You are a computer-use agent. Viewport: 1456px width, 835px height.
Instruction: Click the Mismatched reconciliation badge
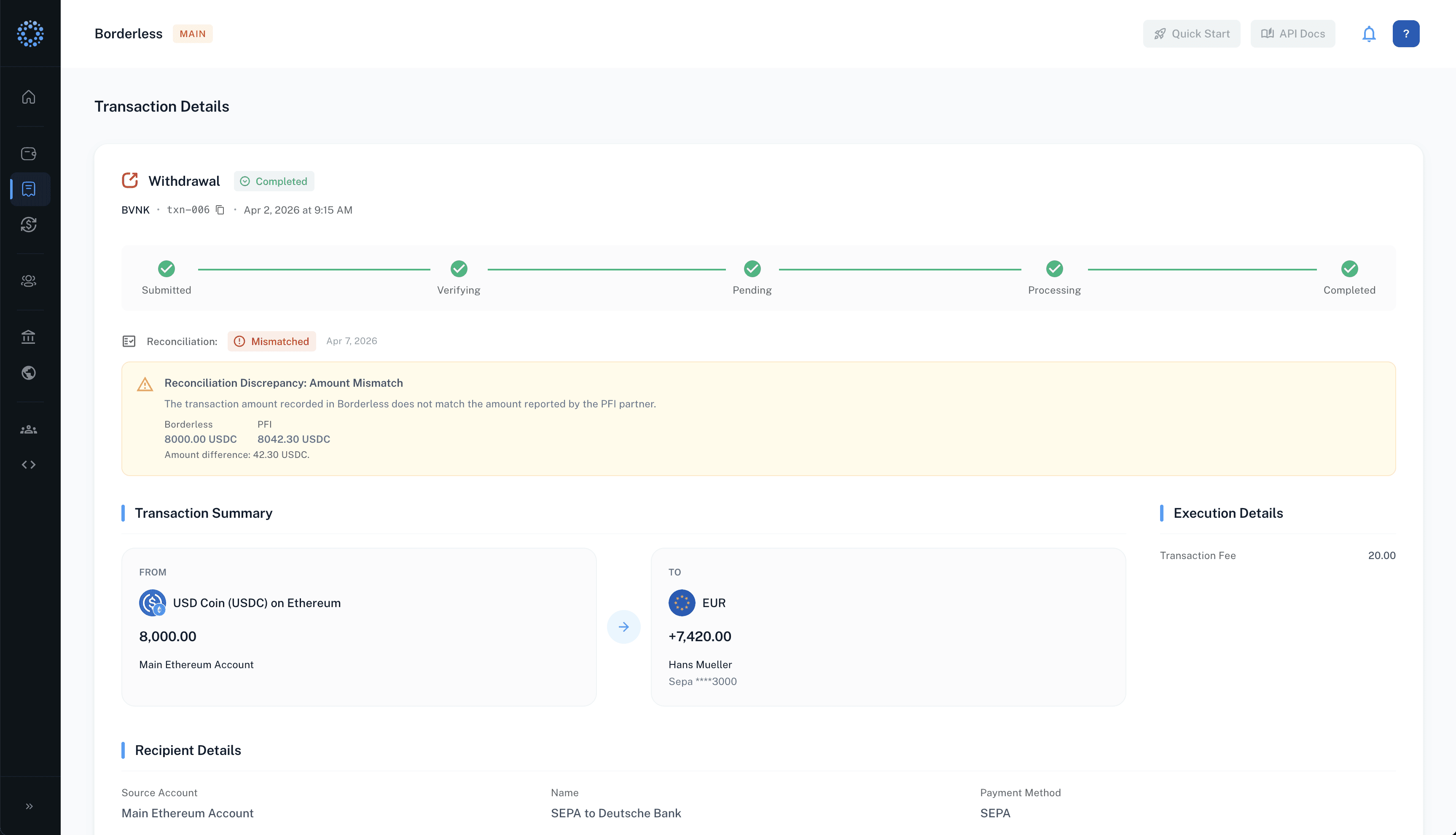[272, 341]
